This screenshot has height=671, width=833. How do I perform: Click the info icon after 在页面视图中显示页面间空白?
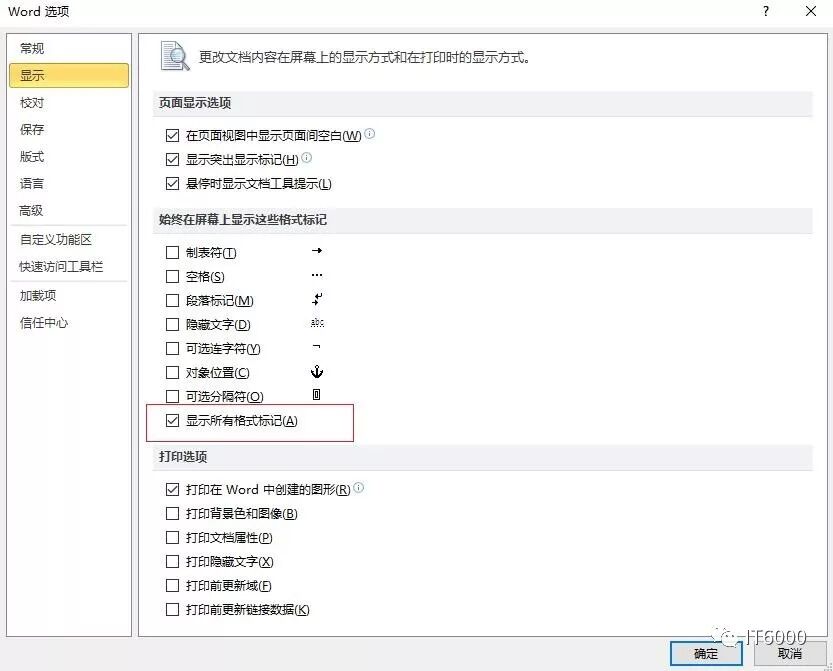click(x=369, y=132)
